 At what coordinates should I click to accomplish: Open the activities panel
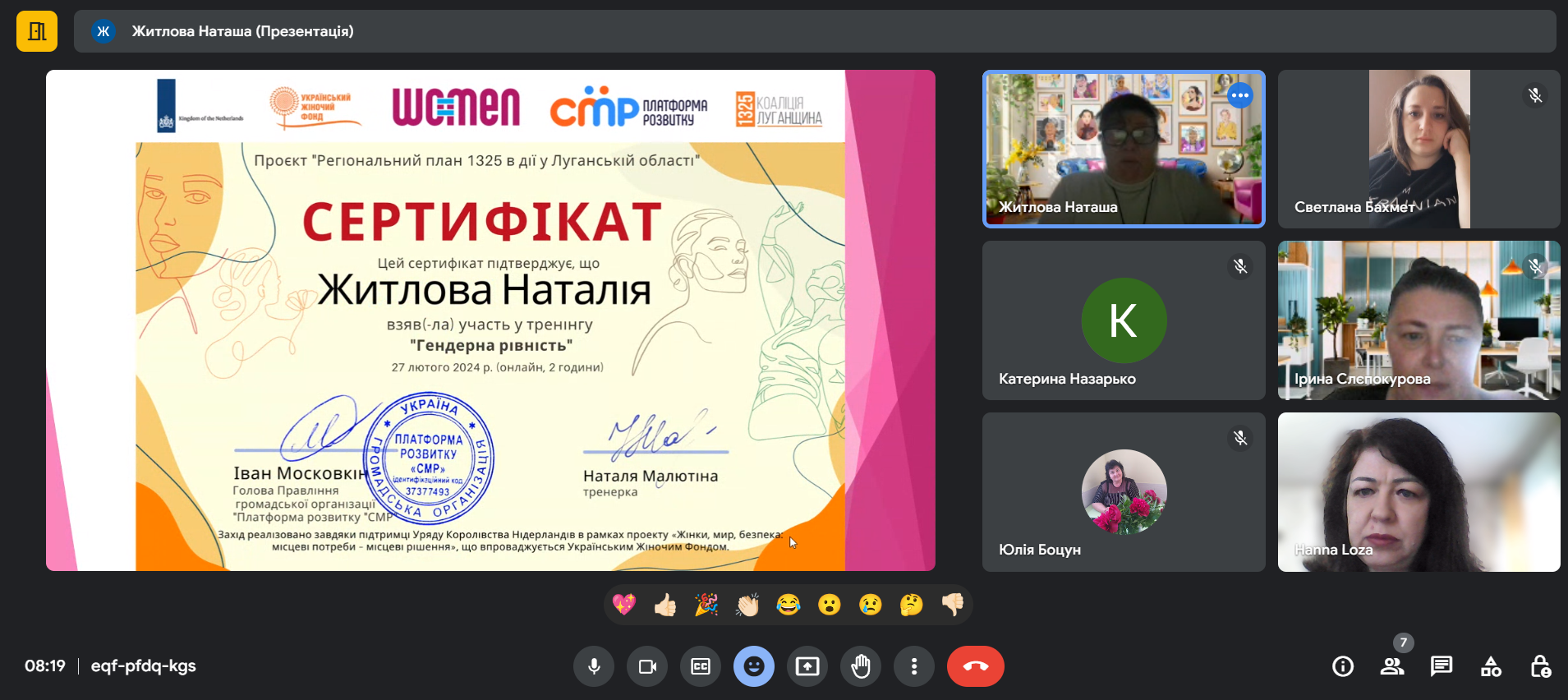click(x=1491, y=666)
